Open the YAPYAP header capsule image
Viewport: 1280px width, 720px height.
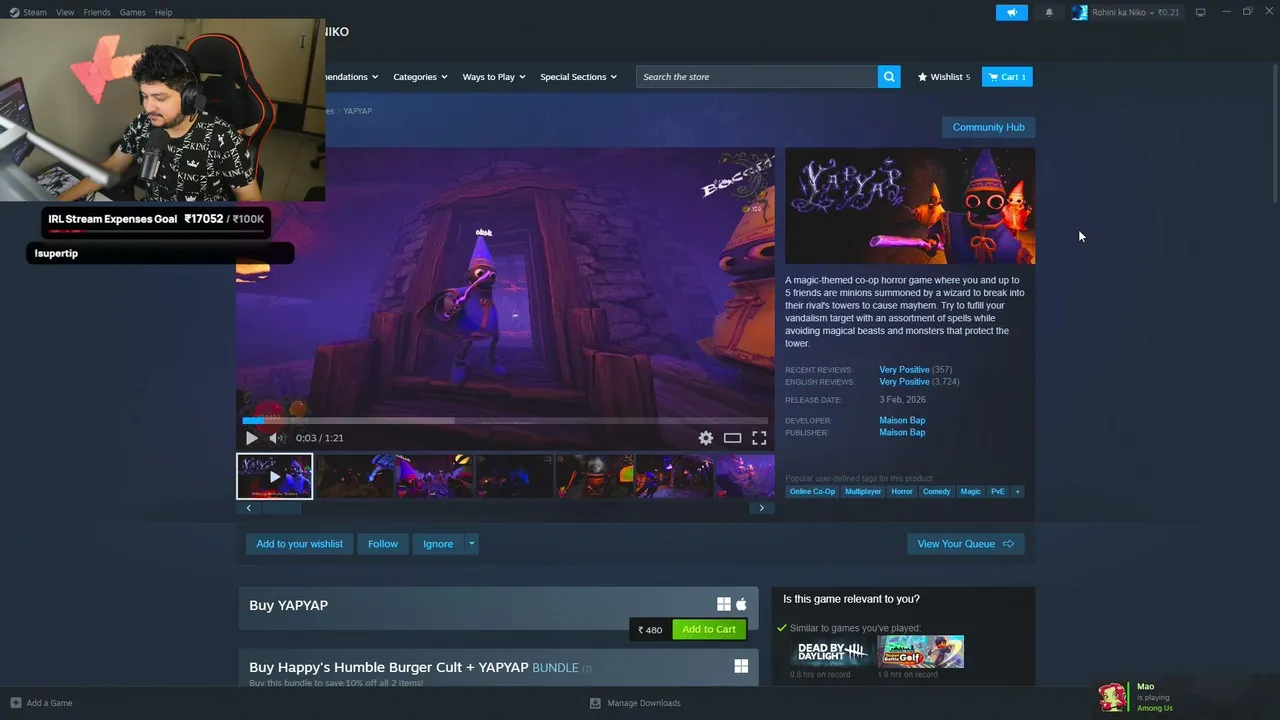(910, 206)
